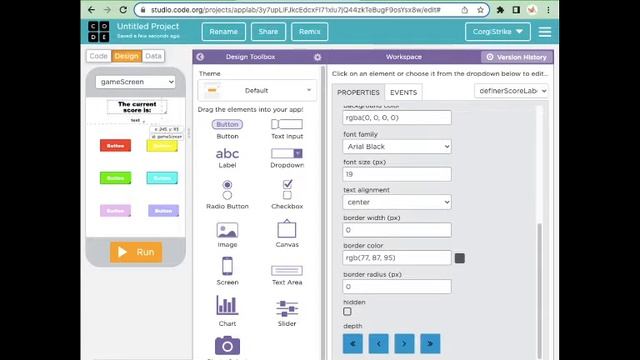Collapse the Design Toolbox with the arrow
This screenshot has width=640, height=360.
point(200,57)
